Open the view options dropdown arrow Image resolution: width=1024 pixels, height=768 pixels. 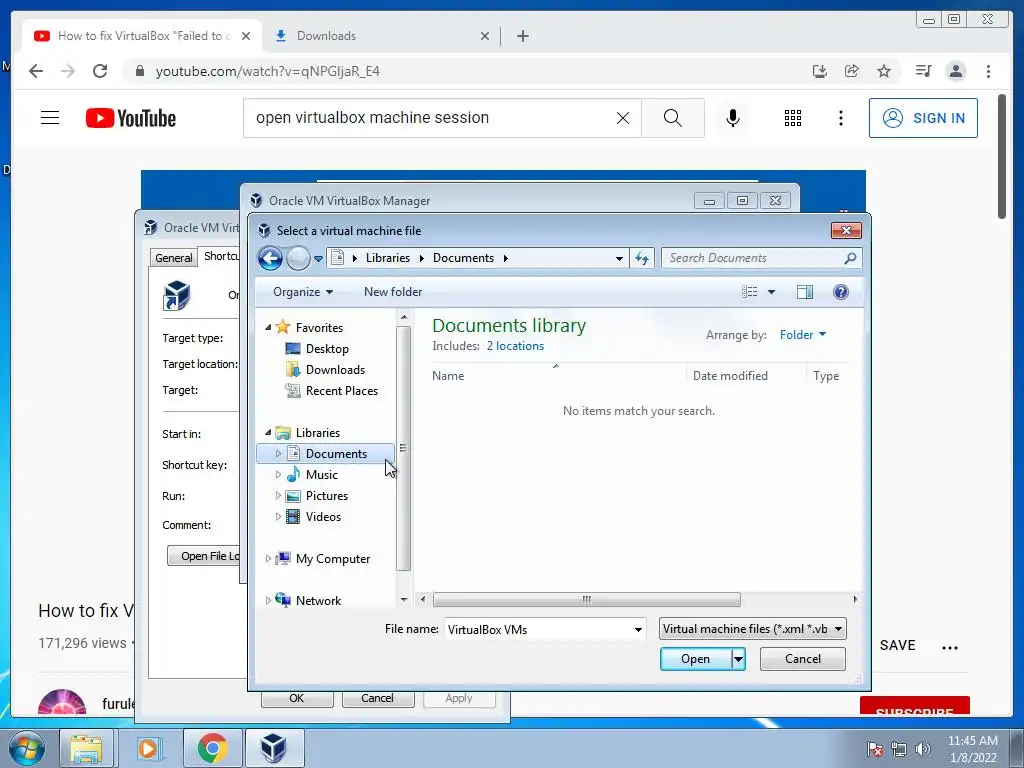[771, 292]
